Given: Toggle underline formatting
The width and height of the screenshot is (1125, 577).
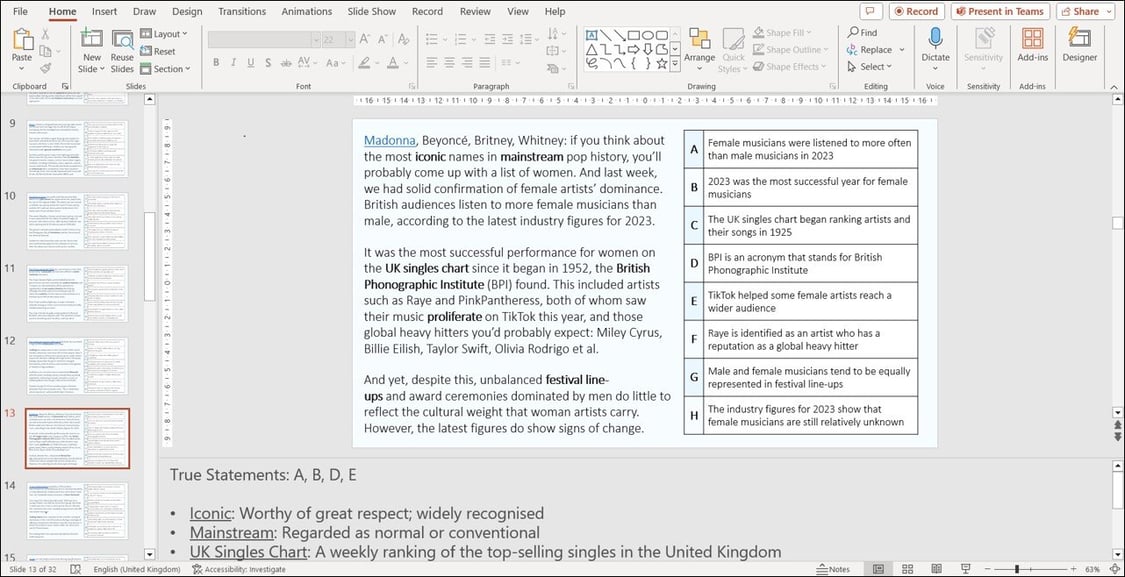Looking at the screenshot, I should click(250, 62).
